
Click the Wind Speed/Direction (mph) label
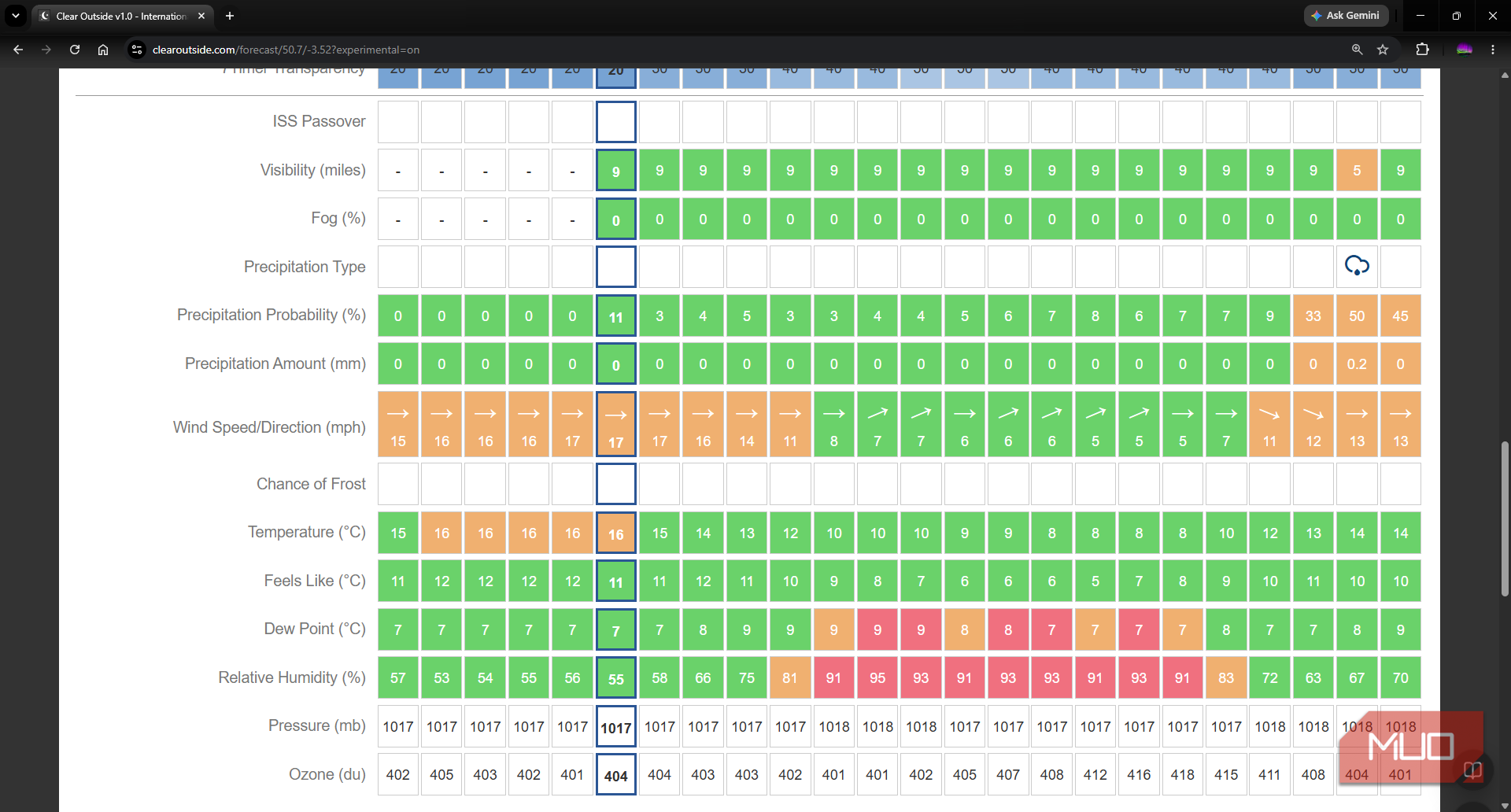pyautogui.click(x=269, y=427)
